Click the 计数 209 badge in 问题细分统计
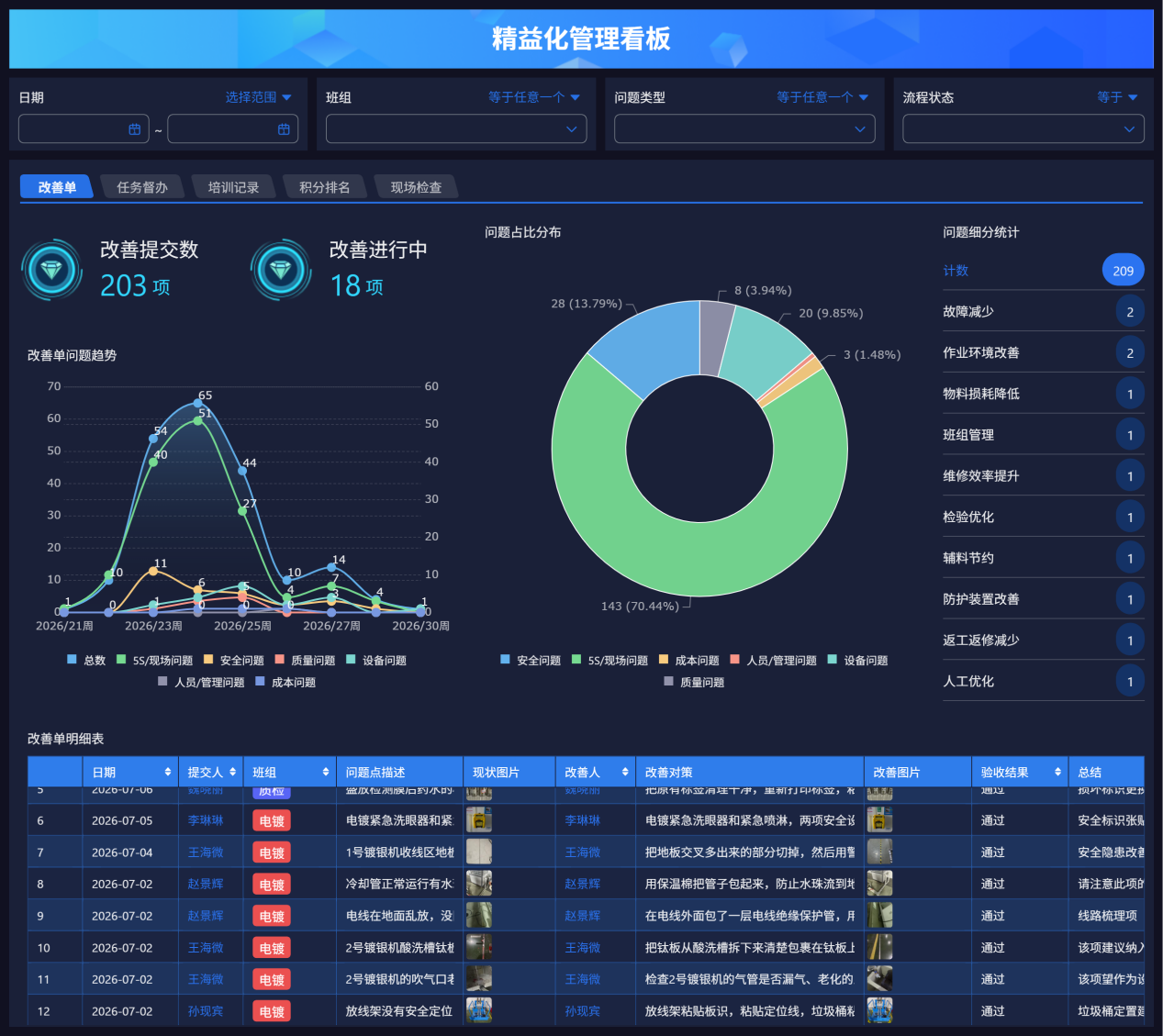The width and height of the screenshot is (1163, 1036). (1124, 271)
